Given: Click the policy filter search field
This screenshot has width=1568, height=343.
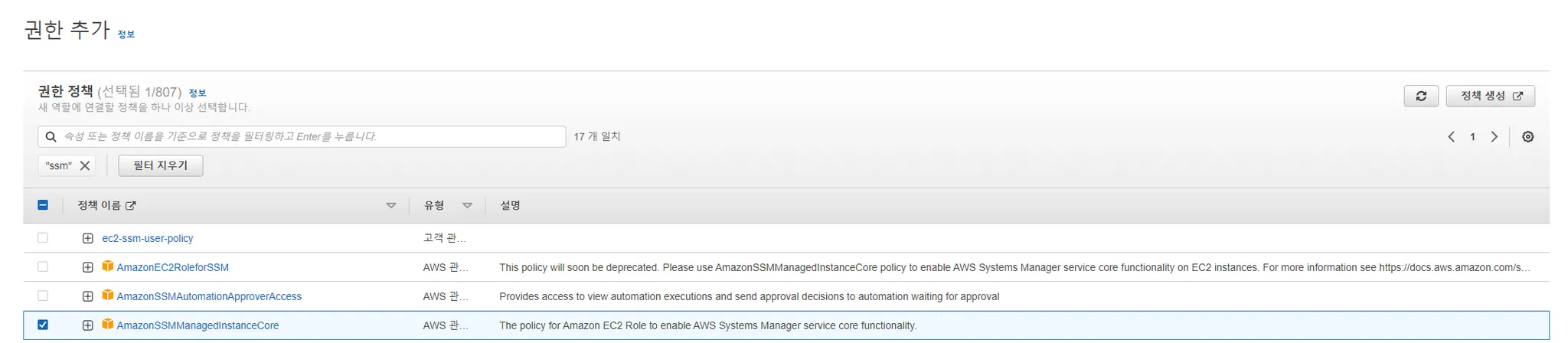Looking at the screenshot, I should click(x=306, y=136).
